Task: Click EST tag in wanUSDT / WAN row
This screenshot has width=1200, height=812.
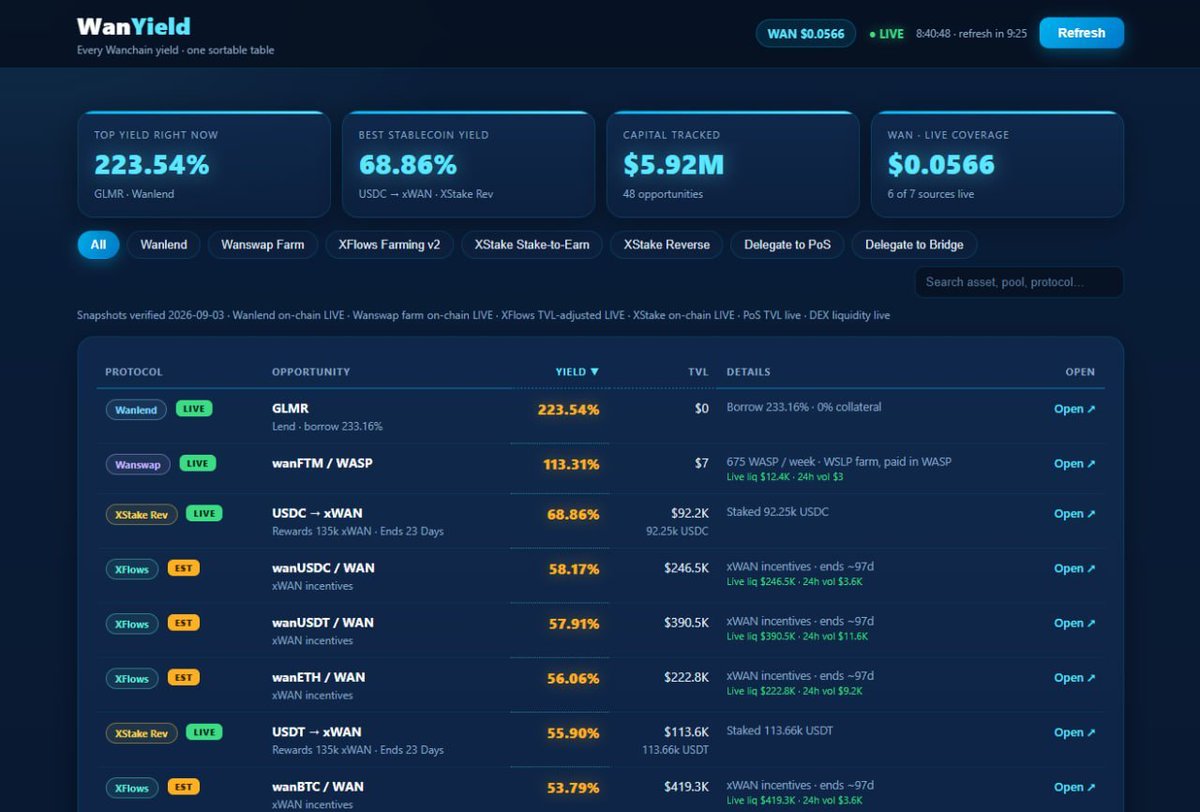Action: click(183, 623)
